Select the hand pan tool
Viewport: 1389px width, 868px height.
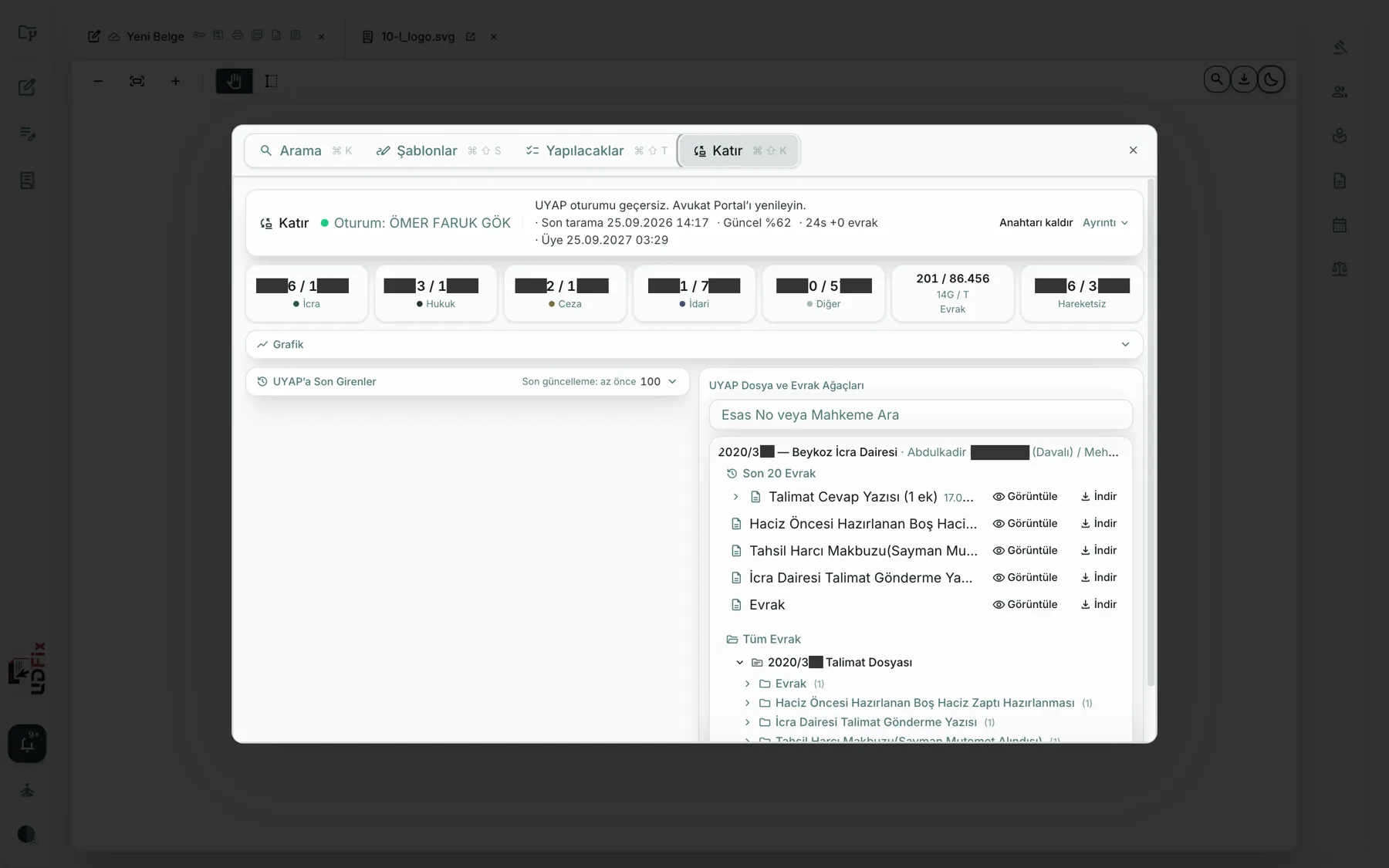click(234, 81)
